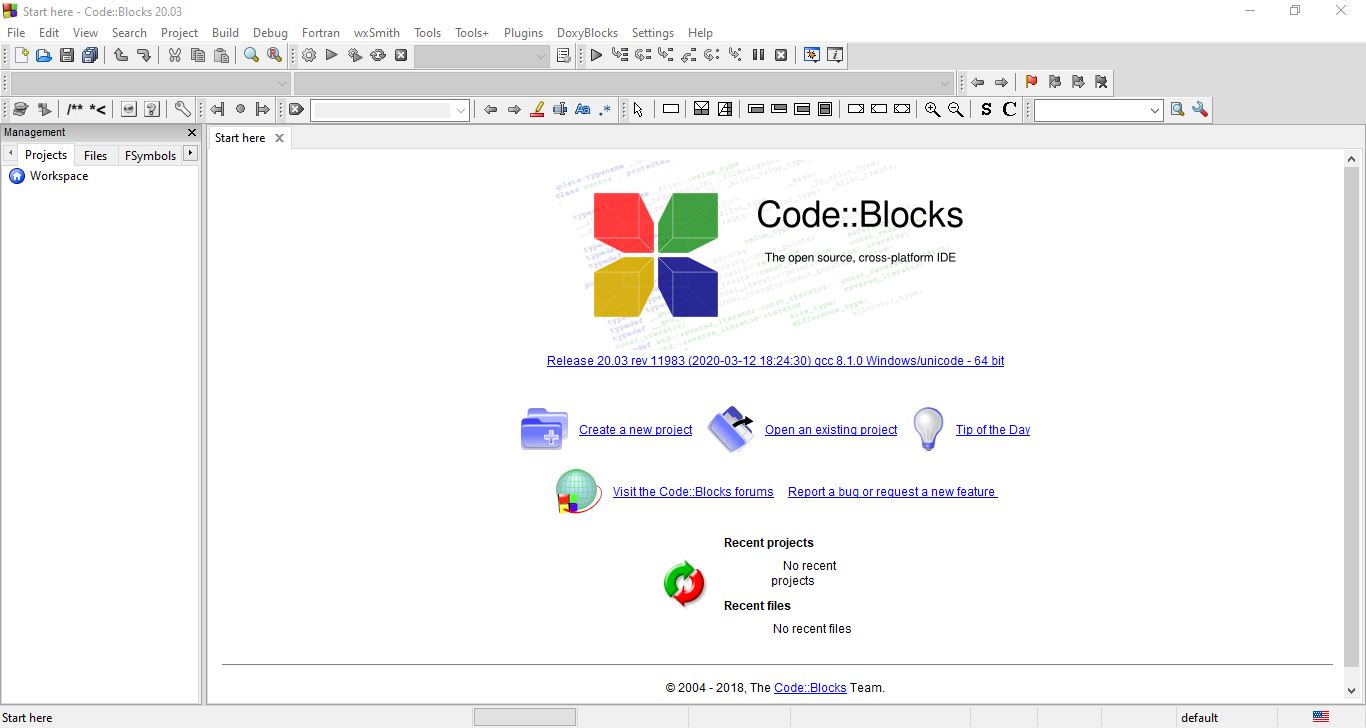
Task: Build the project using the gear icon
Action: point(309,56)
